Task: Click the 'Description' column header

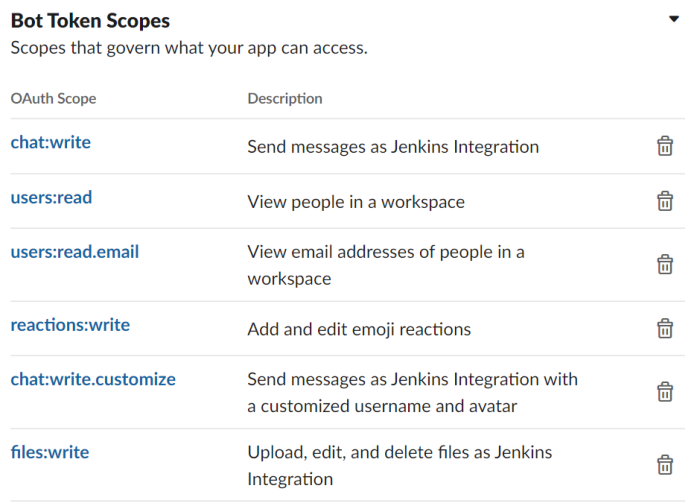Action: [285, 98]
